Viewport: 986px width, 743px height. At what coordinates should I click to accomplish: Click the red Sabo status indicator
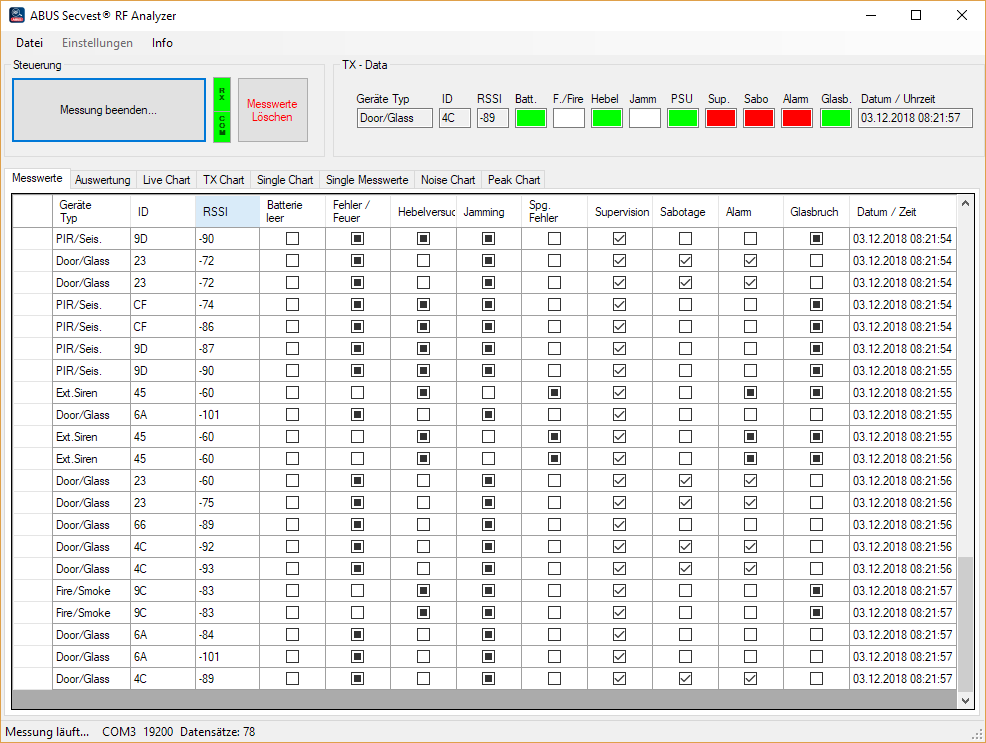(x=758, y=118)
